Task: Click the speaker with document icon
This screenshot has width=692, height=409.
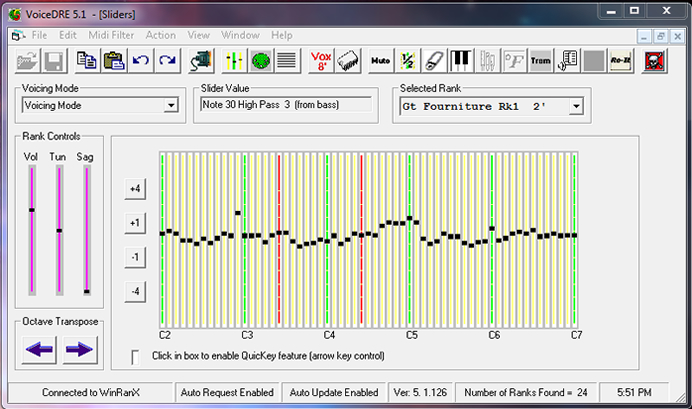Action: point(567,61)
